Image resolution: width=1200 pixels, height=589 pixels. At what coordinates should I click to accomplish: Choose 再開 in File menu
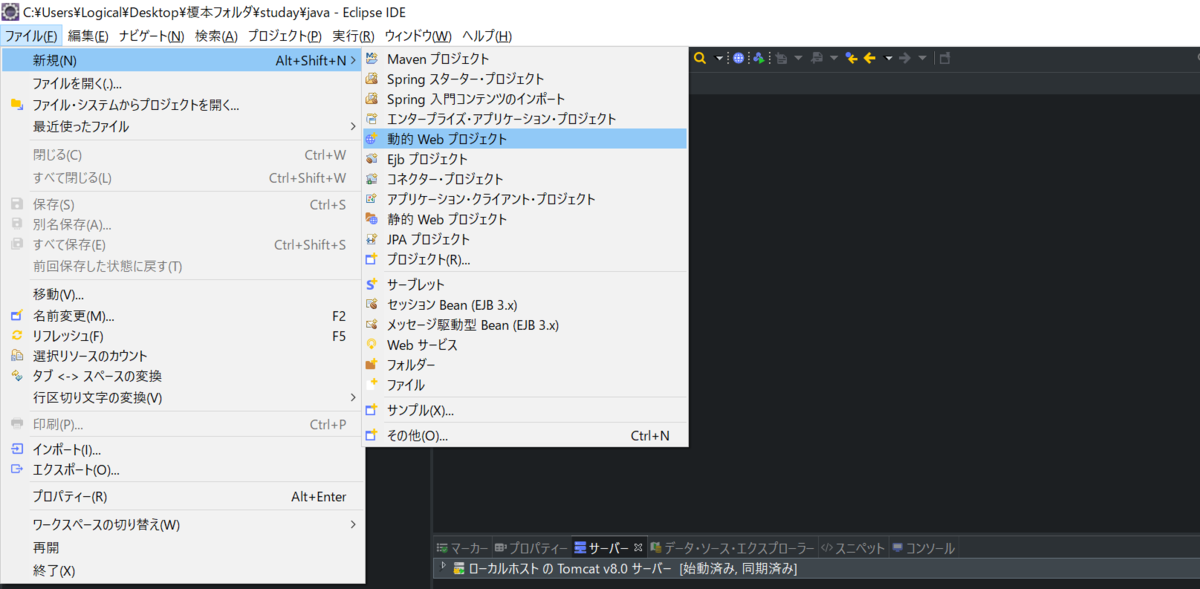tap(182, 548)
